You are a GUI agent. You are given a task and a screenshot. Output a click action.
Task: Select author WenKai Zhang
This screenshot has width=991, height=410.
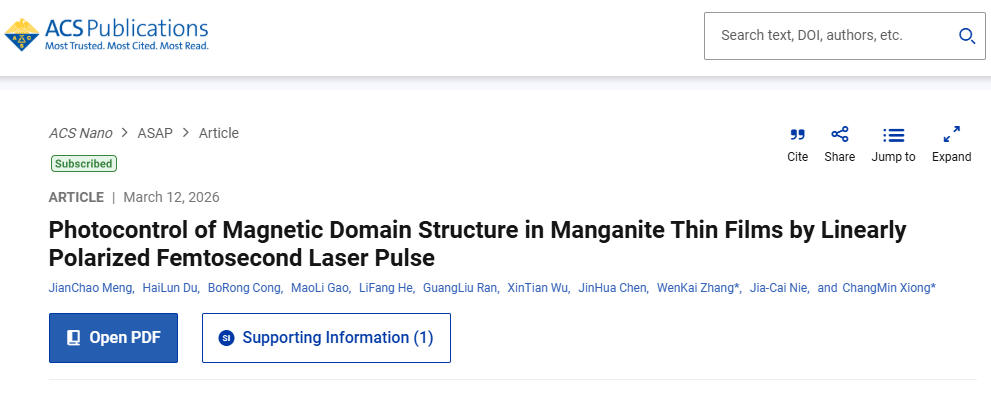pyautogui.click(x=696, y=288)
